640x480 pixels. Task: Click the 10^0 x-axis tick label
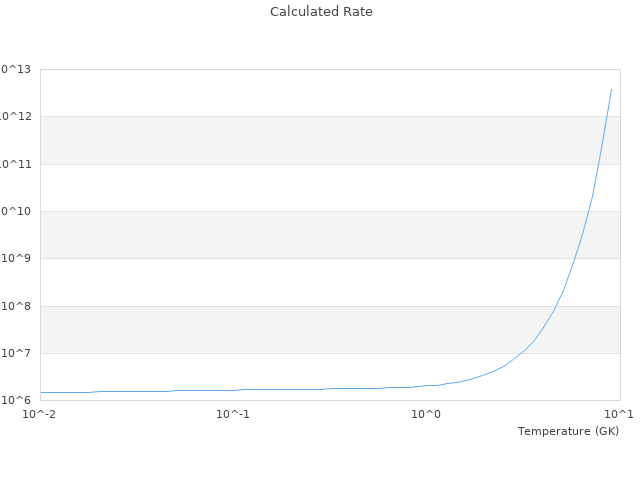click(426, 414)
